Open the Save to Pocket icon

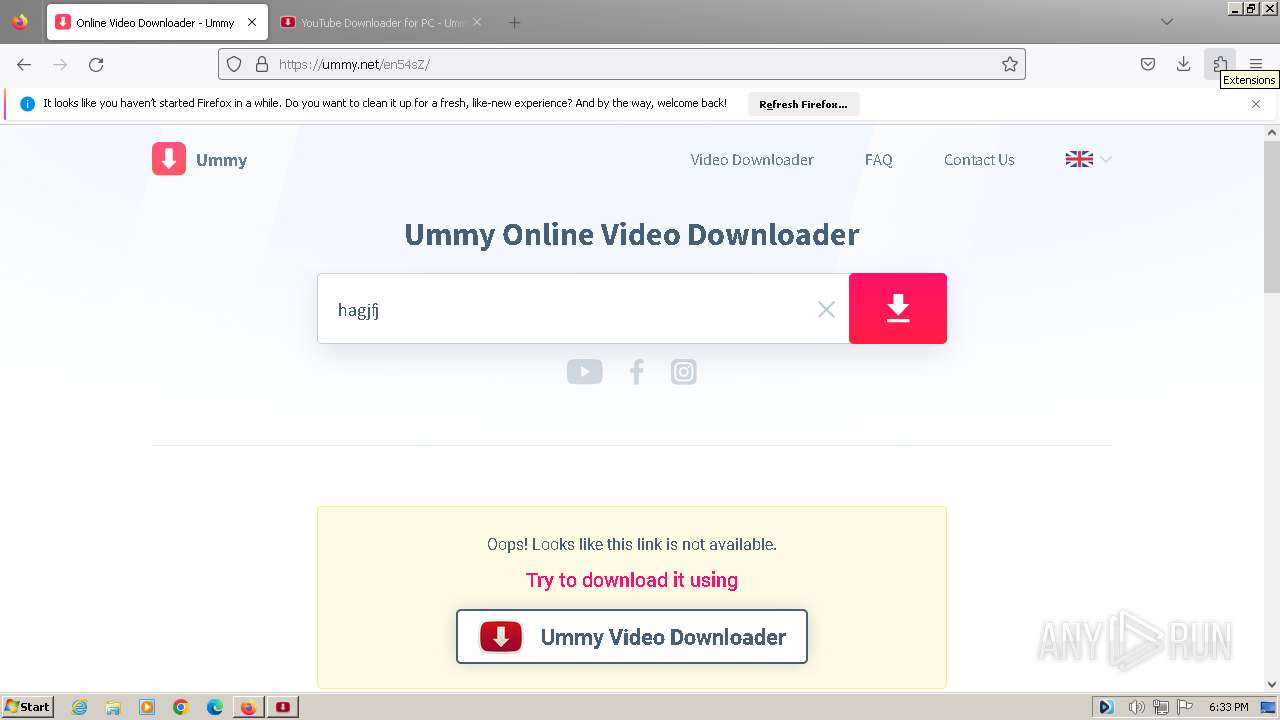click(1148, 64)
